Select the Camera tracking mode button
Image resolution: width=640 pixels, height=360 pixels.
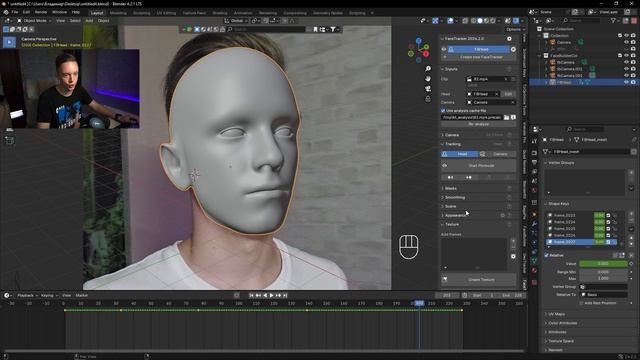click(x=497, y=154)
